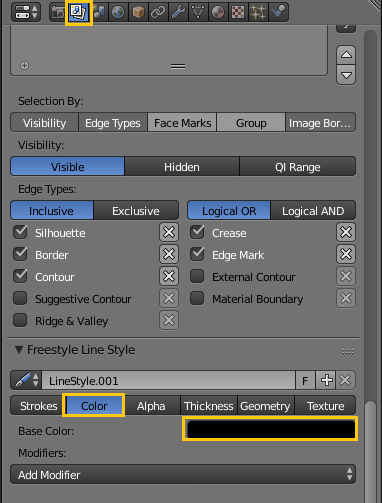382x503 pixels.
Task: Select the Hidden visibility button
Action: pos(182,167)
